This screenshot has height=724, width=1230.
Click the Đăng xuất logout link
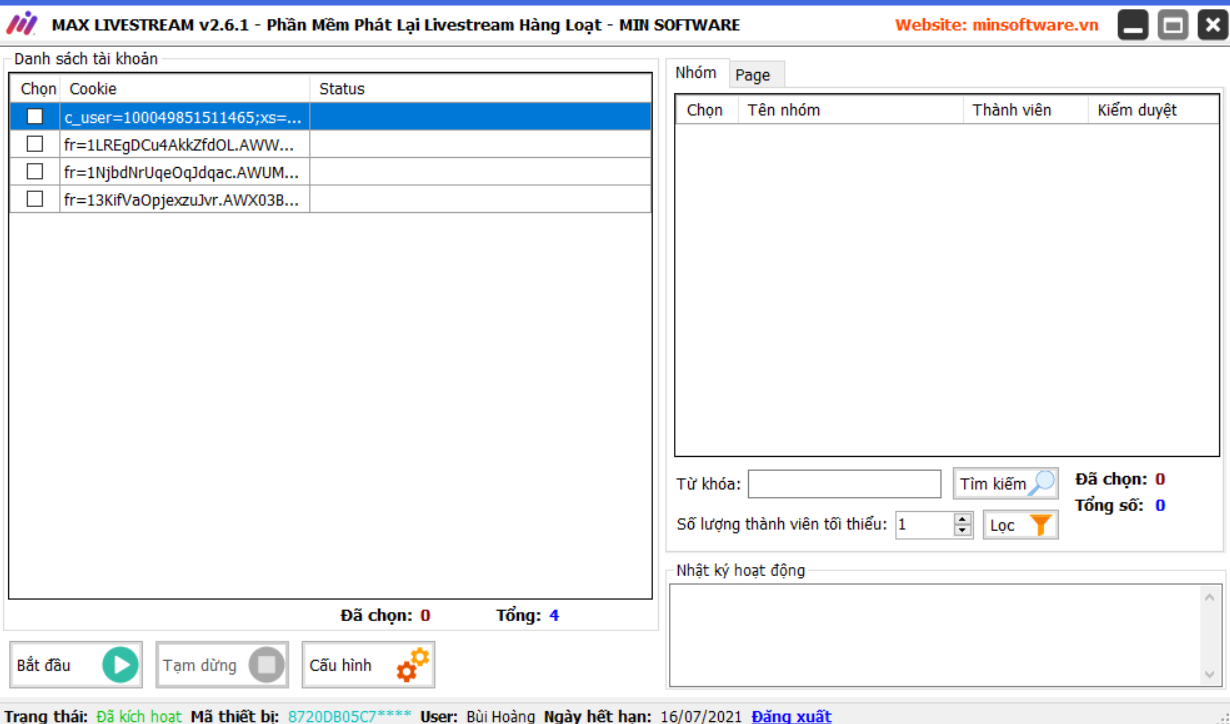coord(791,716)
